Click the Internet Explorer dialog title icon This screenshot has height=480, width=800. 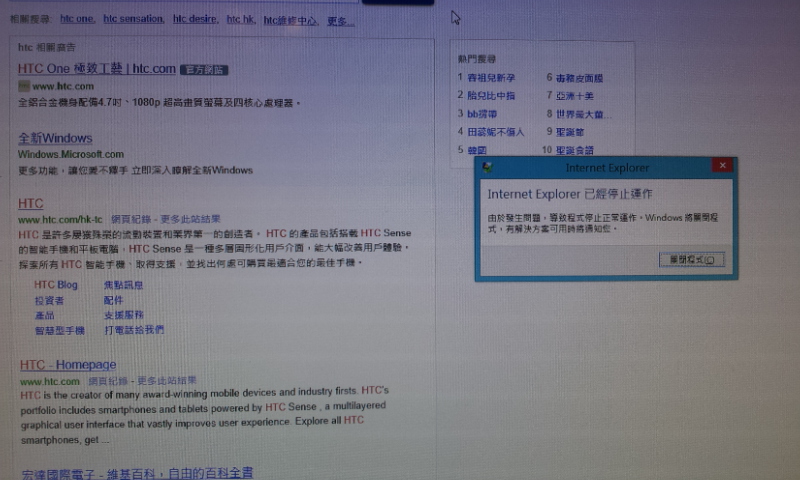pyautogui.click(x=487, y=168)
